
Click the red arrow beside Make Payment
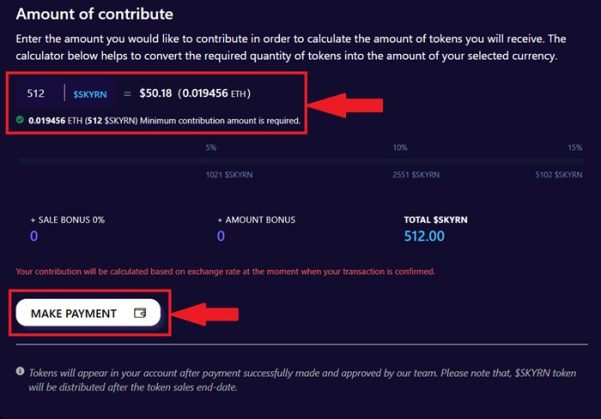(207, 314)
